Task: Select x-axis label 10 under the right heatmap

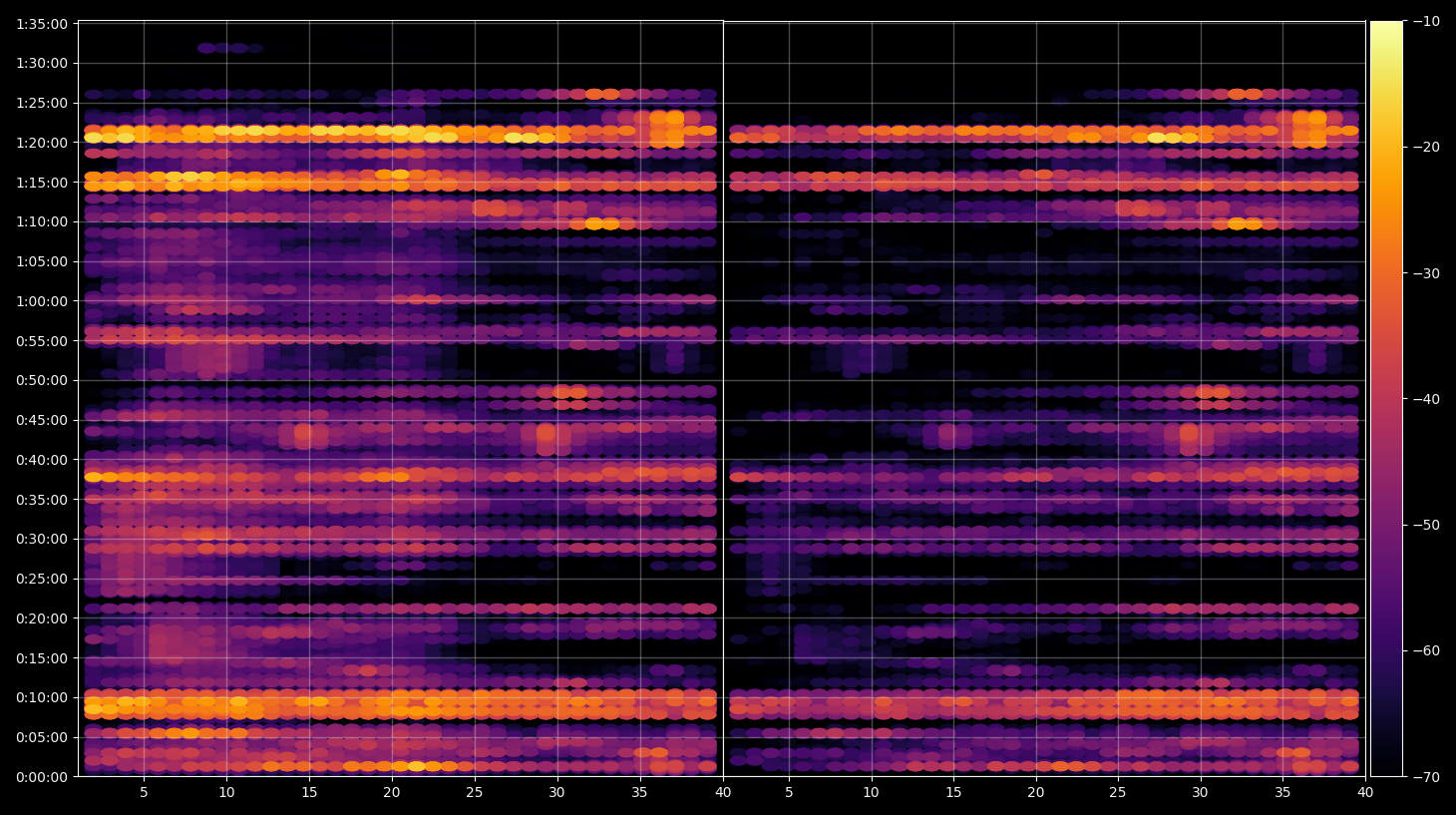Action: (x=872, y=793)
